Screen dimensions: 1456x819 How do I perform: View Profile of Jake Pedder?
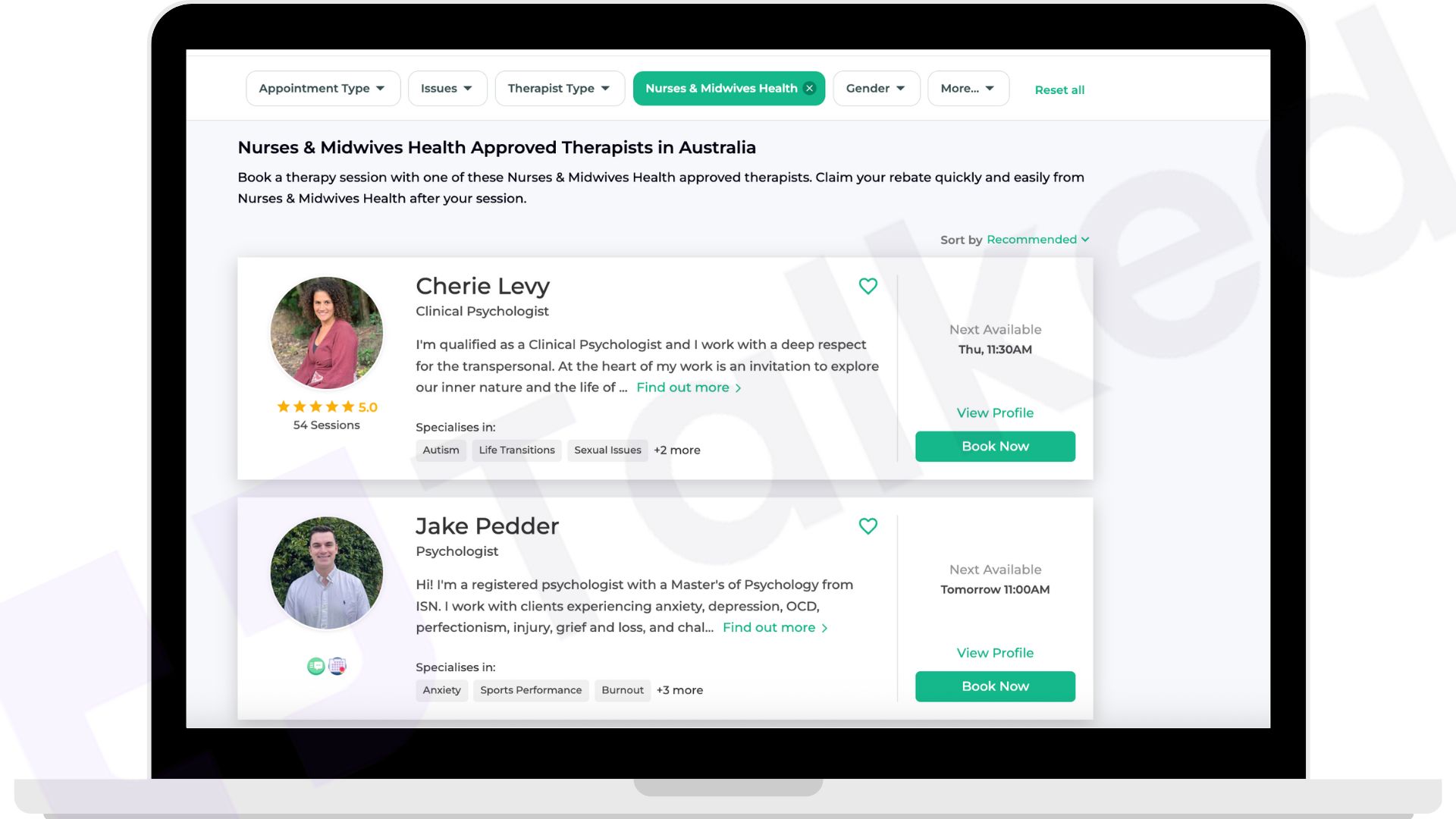pyautogui.click(x=995, y=653)
